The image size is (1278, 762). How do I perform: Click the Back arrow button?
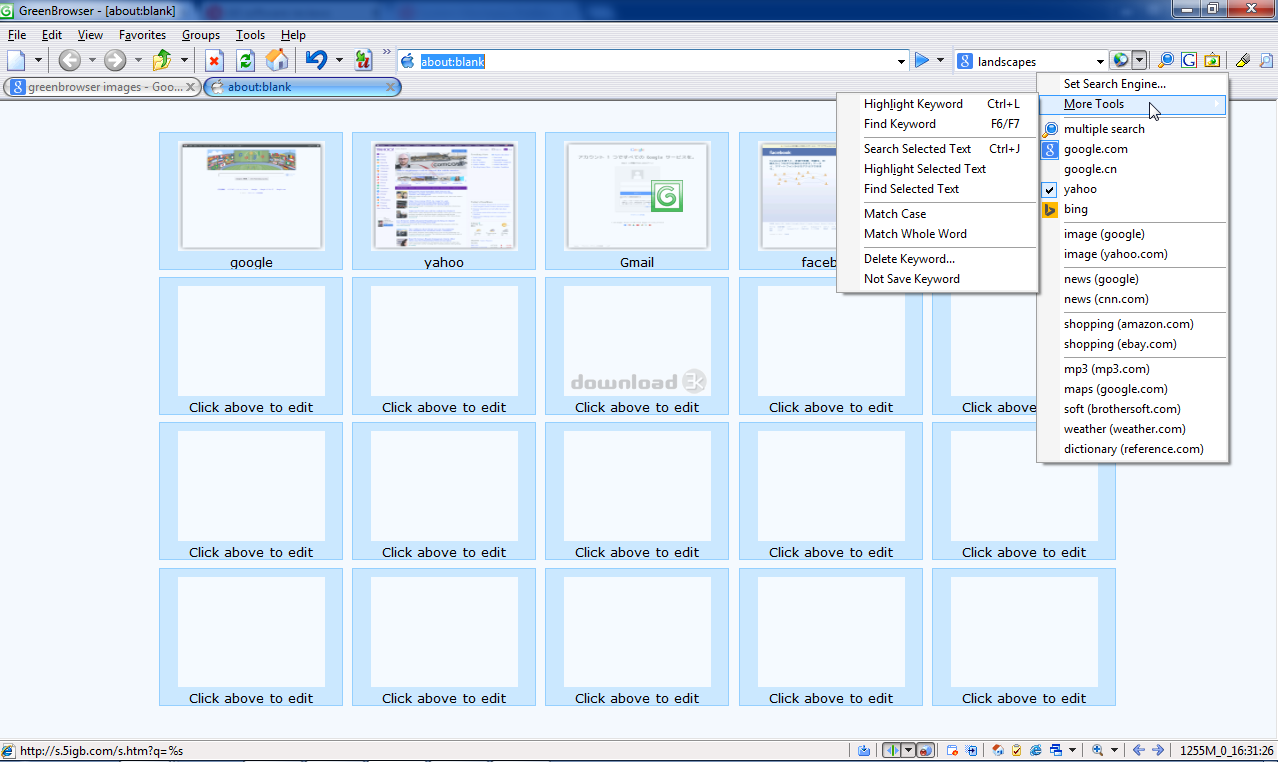pos(69,61)
